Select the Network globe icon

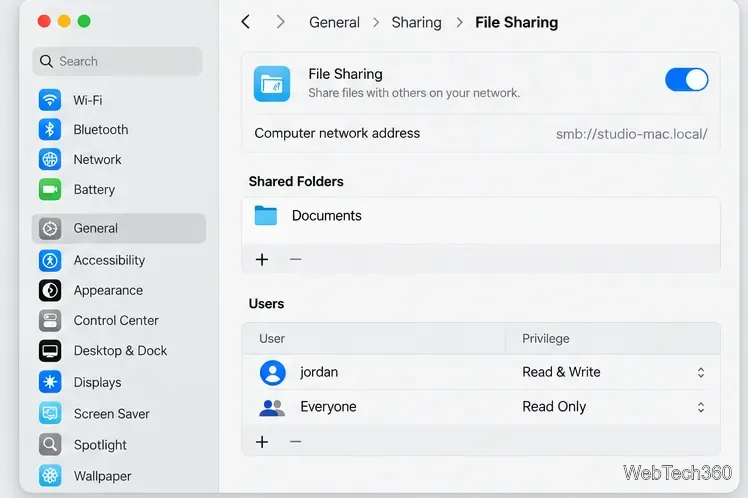pyautogui.click(x=50, y=159)
